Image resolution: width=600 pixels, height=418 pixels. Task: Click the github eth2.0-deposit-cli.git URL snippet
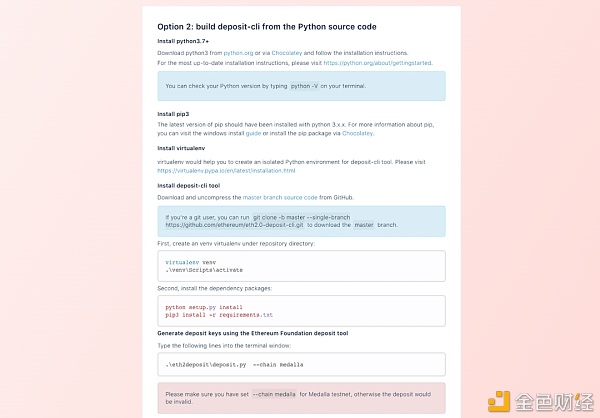pos(235,225)
